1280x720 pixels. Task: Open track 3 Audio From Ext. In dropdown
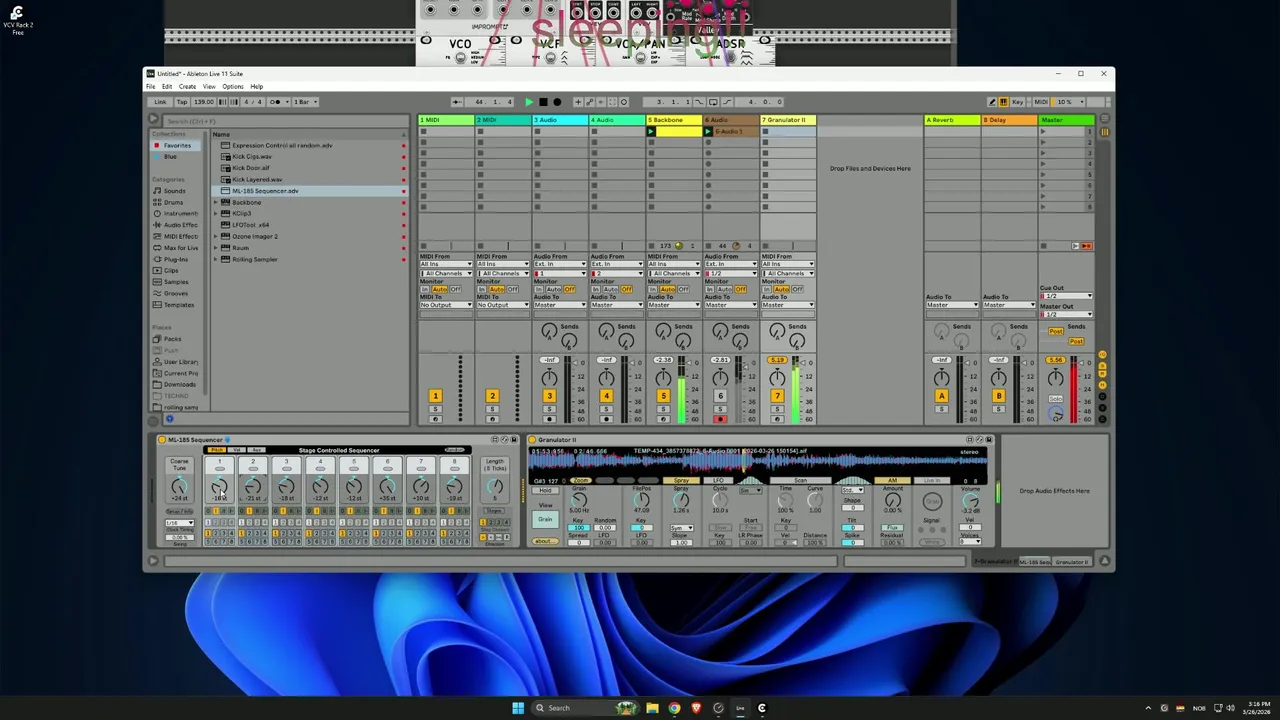point(559,264)
